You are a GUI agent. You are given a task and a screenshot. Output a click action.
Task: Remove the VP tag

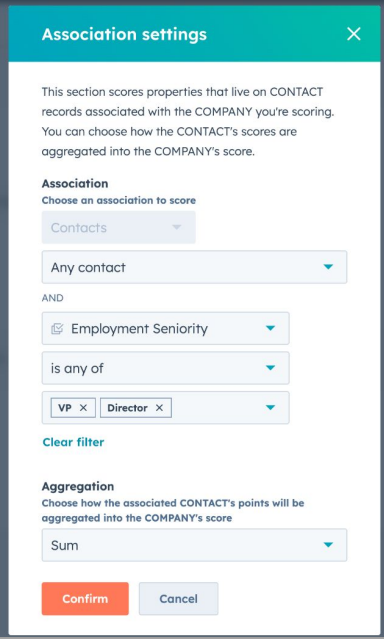pos(83,408)
